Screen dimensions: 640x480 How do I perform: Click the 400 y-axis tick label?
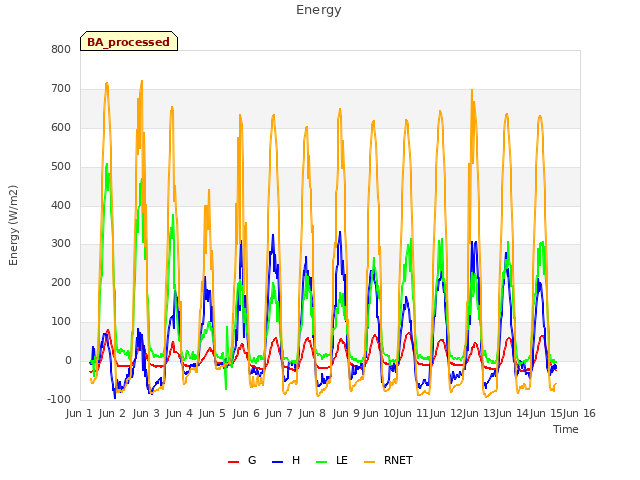pyautogui.click(x=61, y=205)
